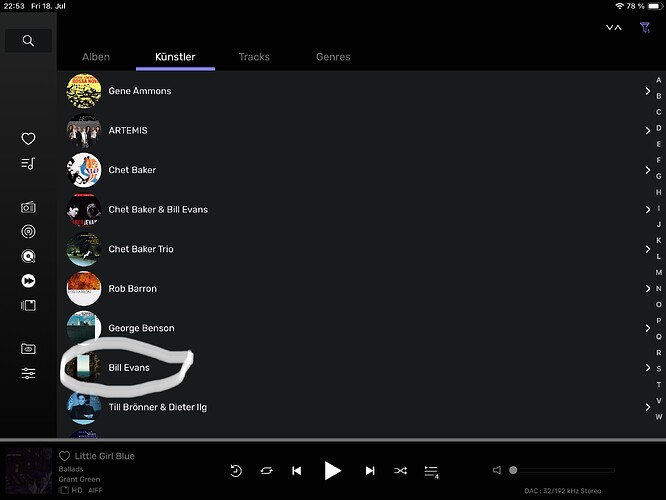
Task: Open the radio icon in sidebar
Action: (x=28, y=207)
